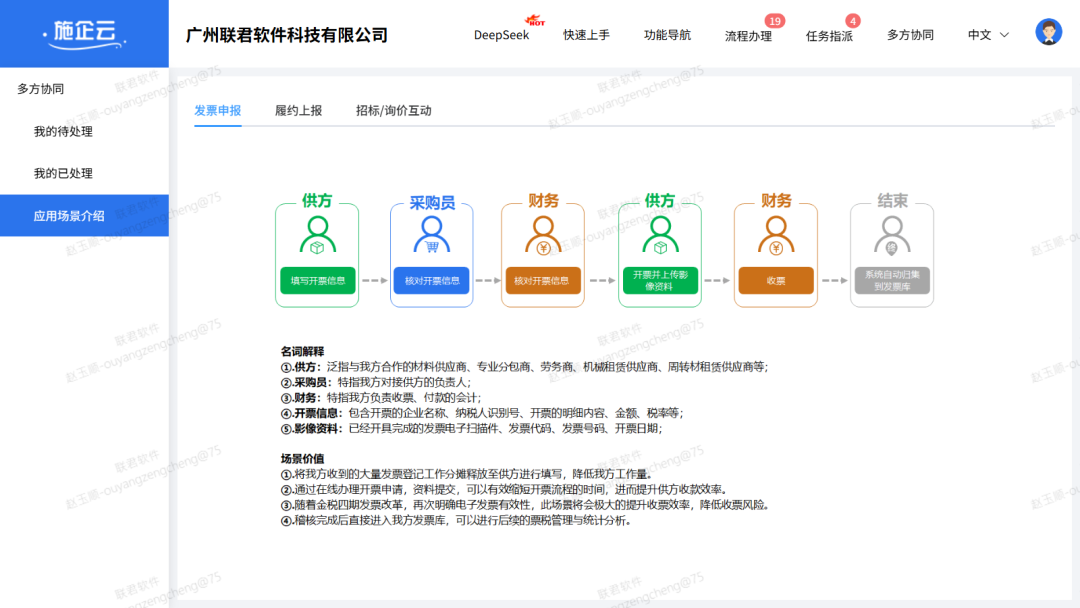Open 流程办理 in the top navigation
This screenshot has width=1080, height=608.
tap(748, 36)
